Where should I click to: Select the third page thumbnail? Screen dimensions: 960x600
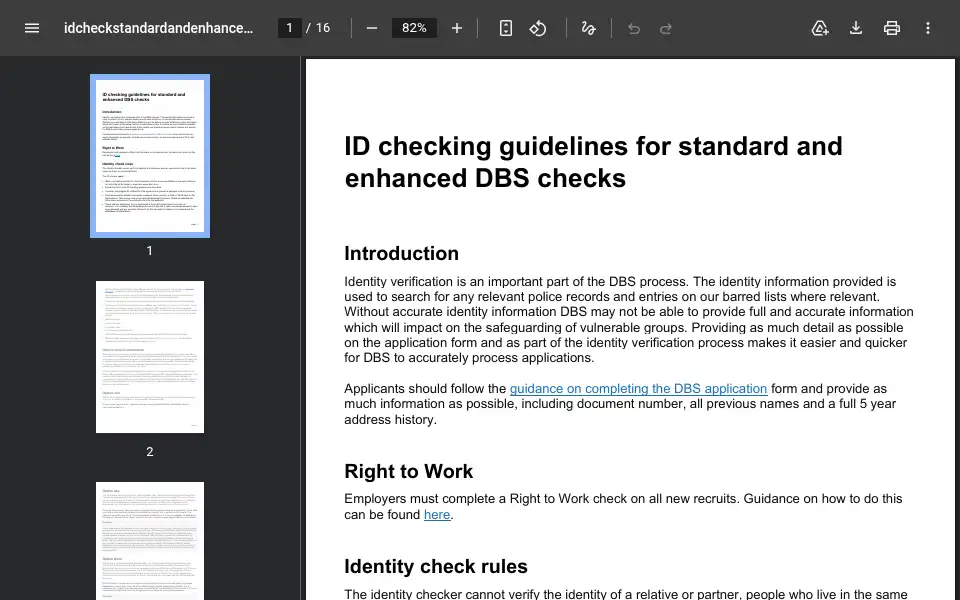pyautogui.click(x=150, y=541)
